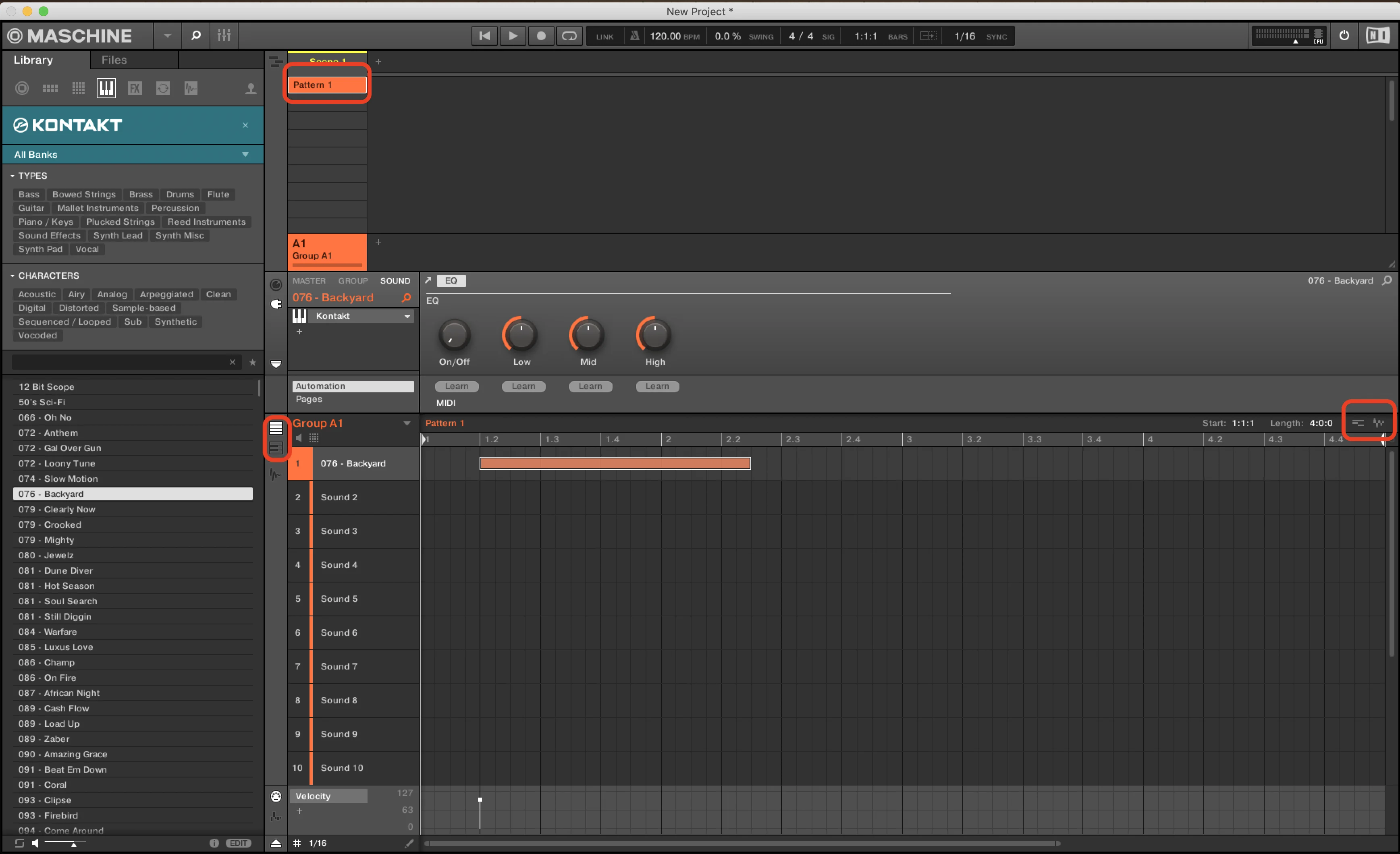The image size is (1400, 854).
Task: Click the search magnifier icon in header
Action: (x=195, y=36)
